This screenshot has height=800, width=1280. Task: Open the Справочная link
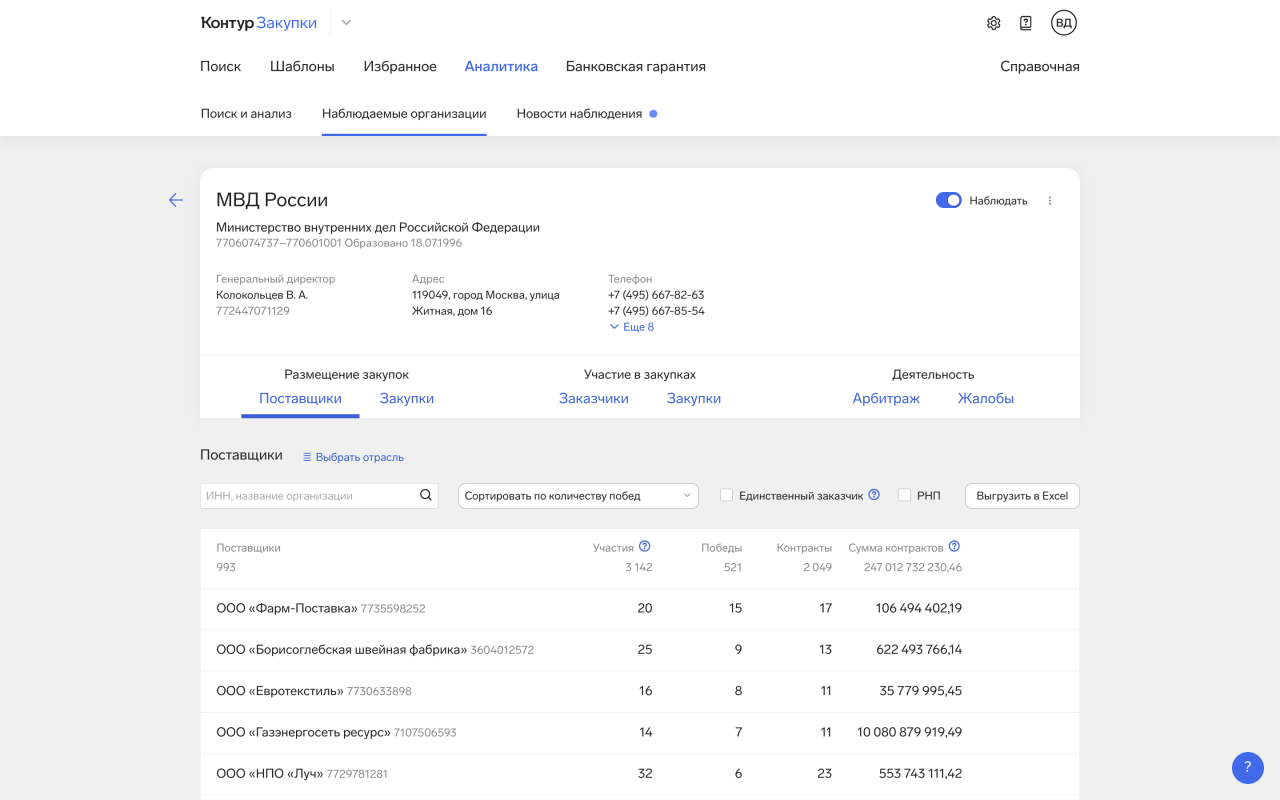(x=1040, y=66)
